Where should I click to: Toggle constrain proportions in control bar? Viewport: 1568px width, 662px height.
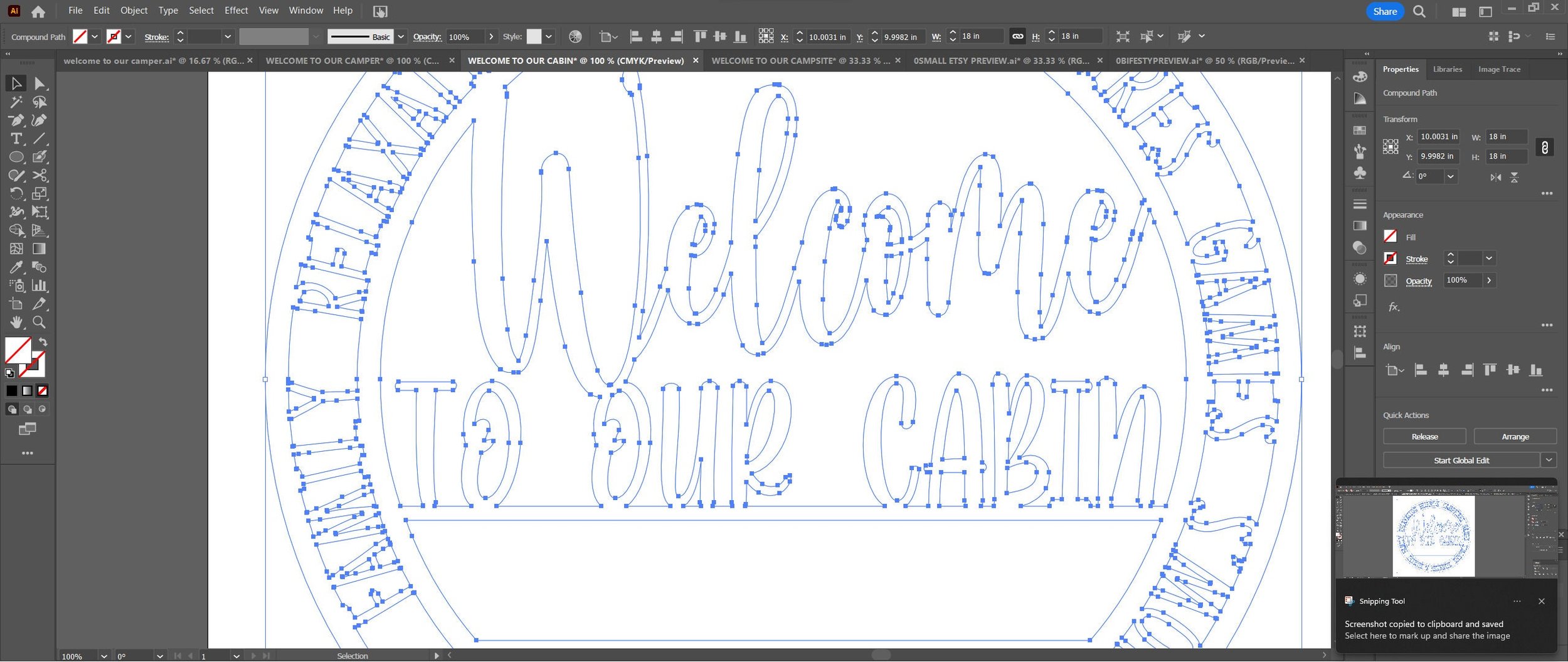[1017, 36]
